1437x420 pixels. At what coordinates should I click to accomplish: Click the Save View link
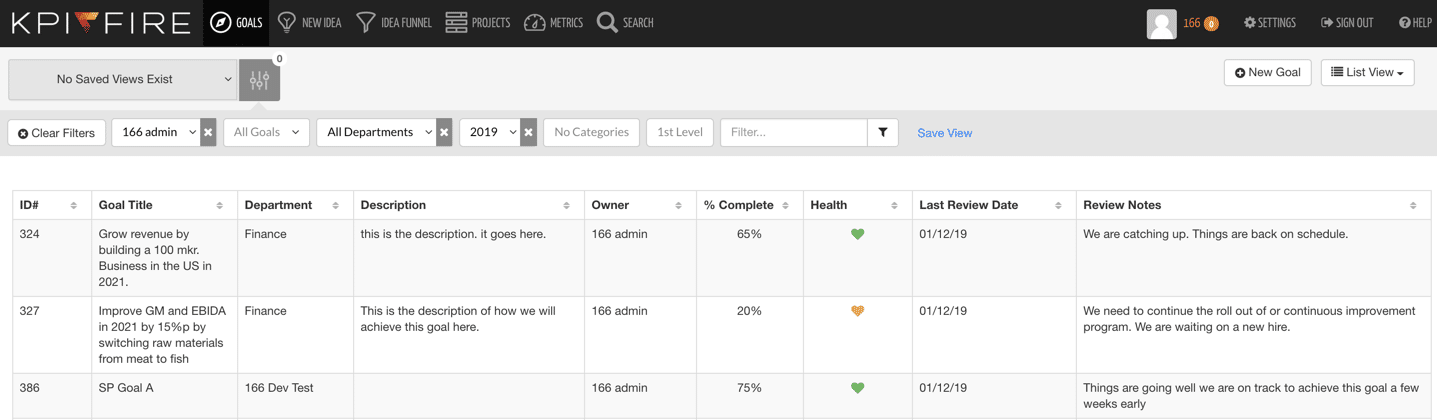coord(945,133)
